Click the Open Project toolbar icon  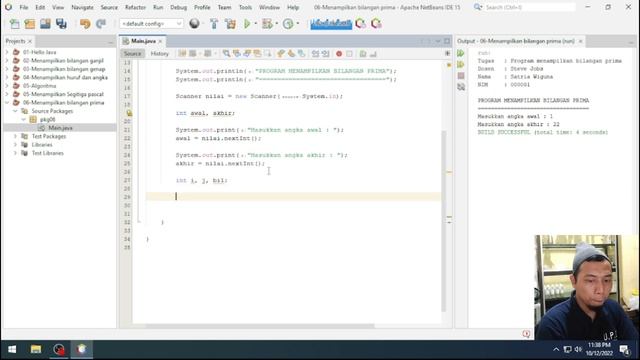45,24
